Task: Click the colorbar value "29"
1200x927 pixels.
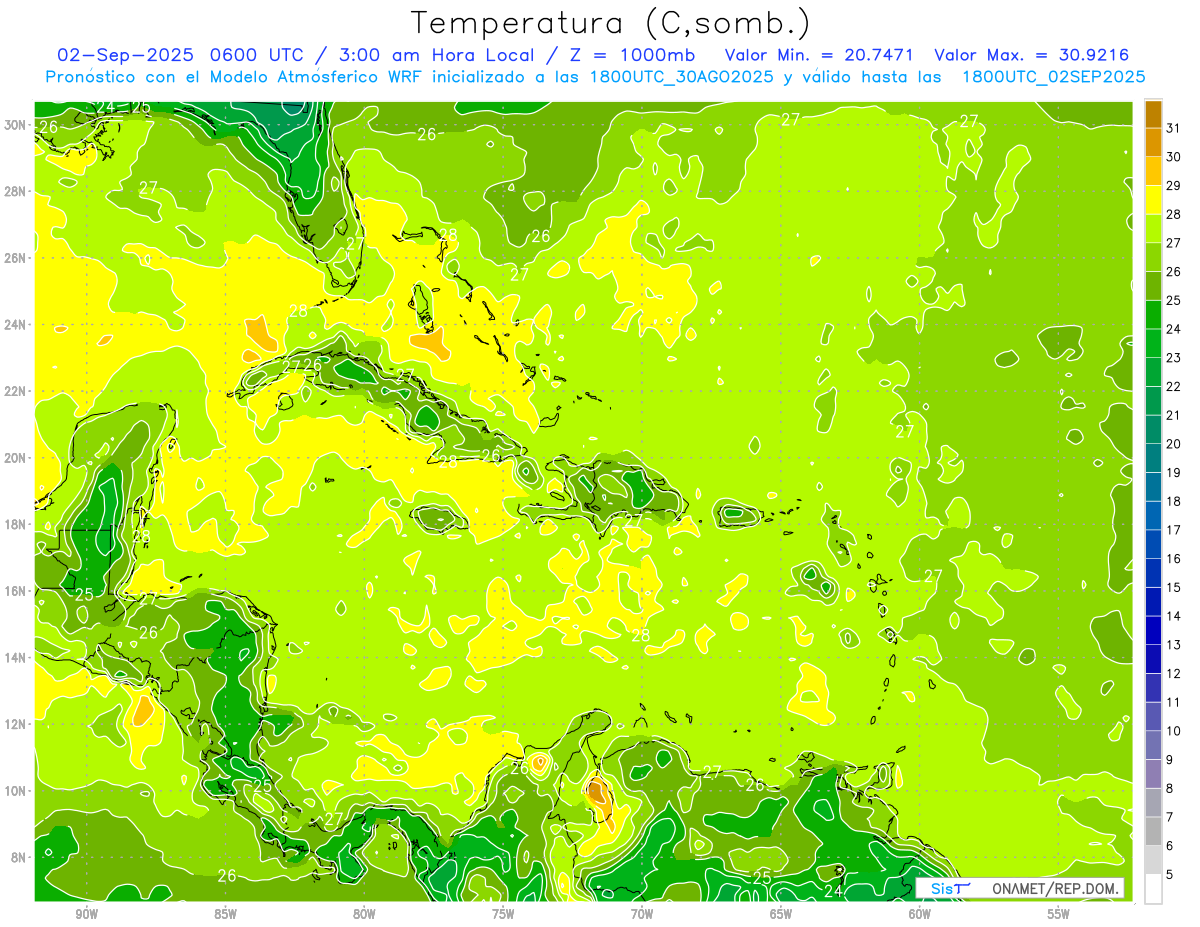Action: 1174,185
